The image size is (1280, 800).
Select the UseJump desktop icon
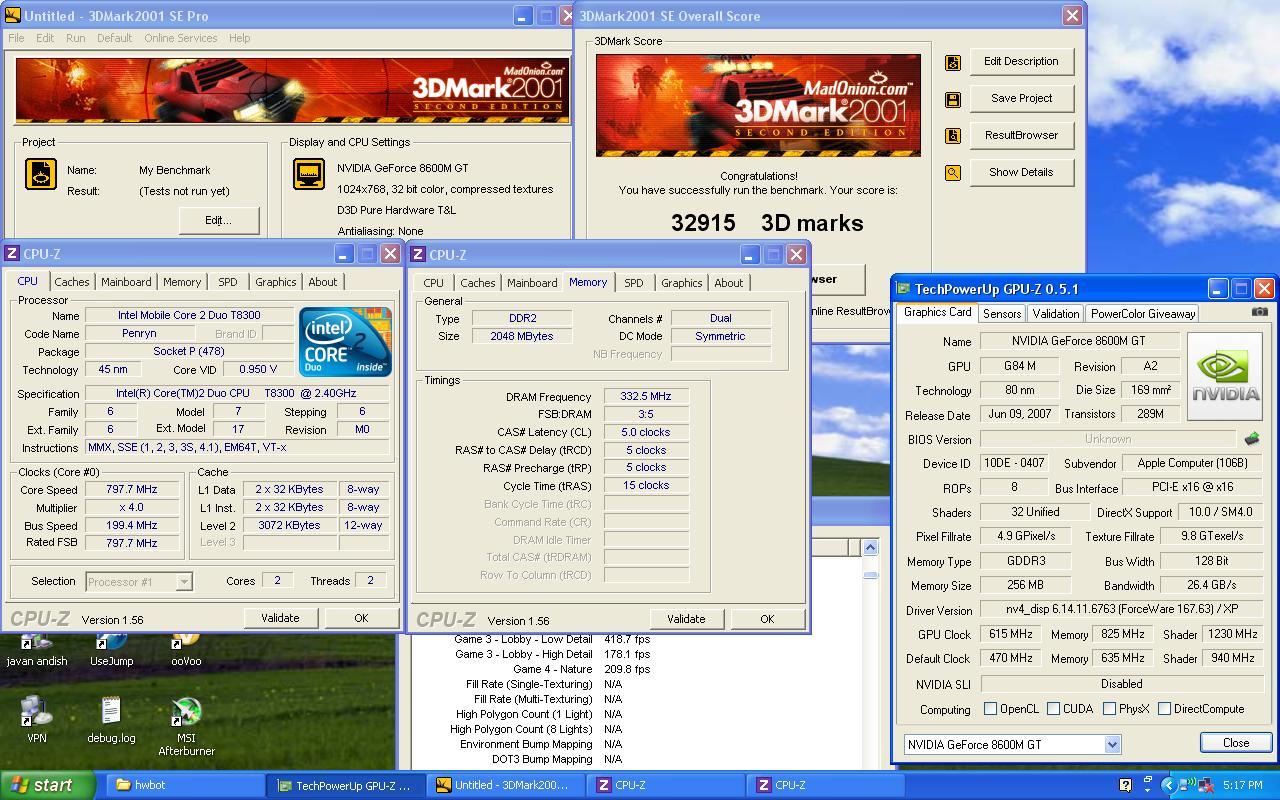(111, 649)
